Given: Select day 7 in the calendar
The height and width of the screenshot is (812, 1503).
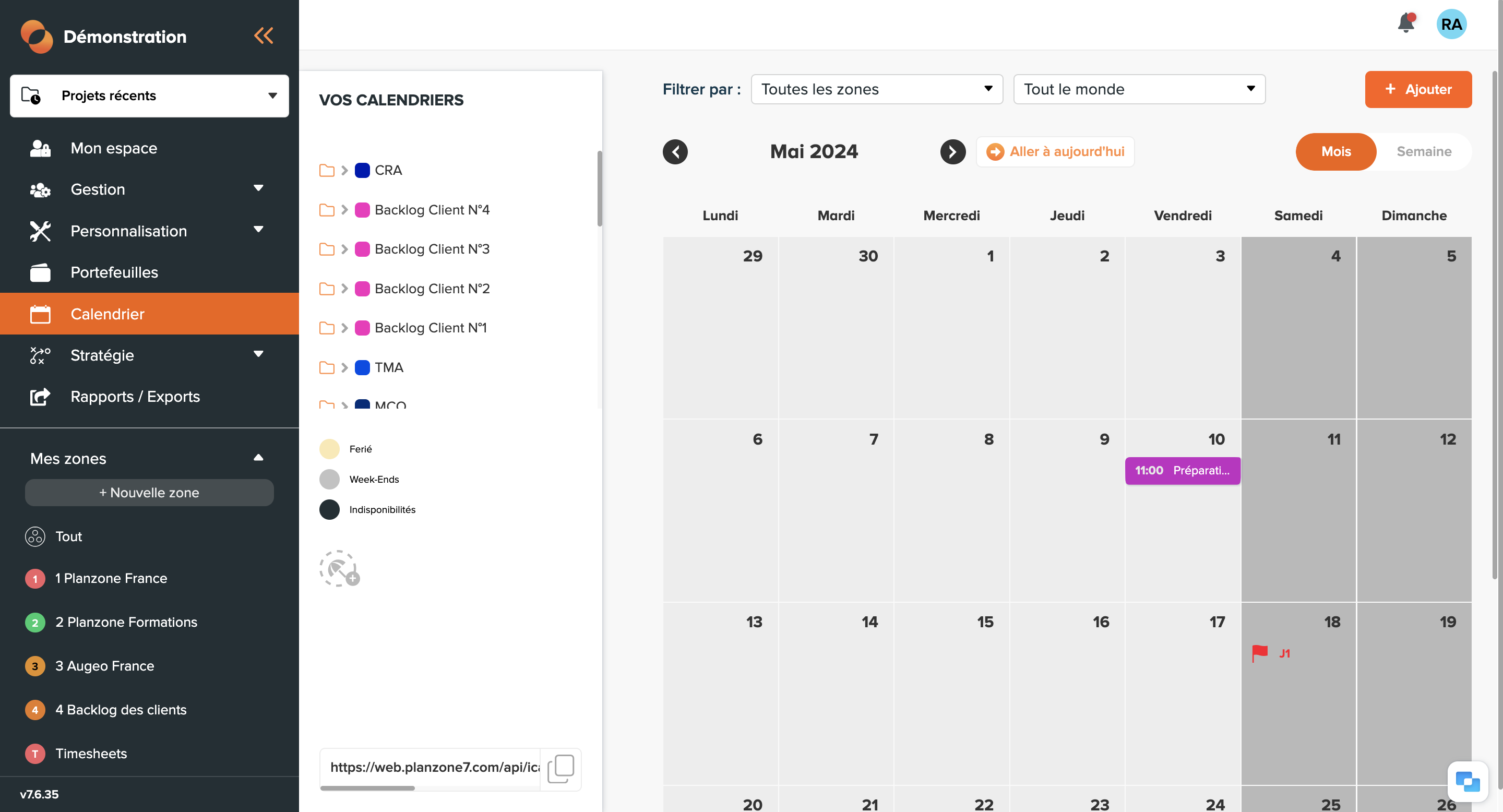Looking at the screenshot, I should 836,510.
